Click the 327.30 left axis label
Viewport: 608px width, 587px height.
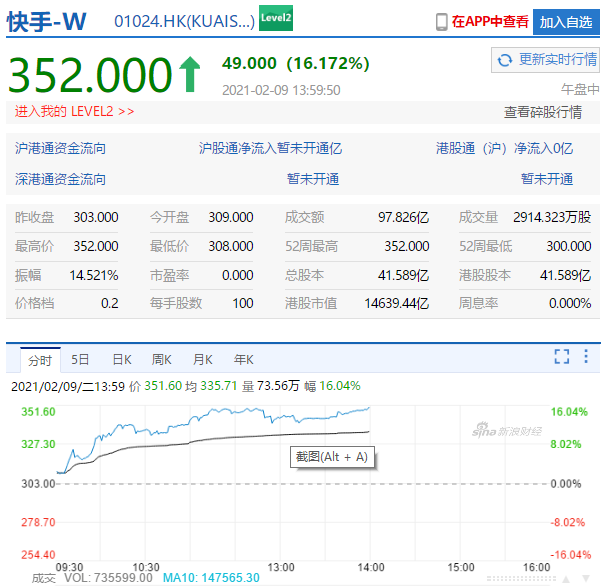38,444
